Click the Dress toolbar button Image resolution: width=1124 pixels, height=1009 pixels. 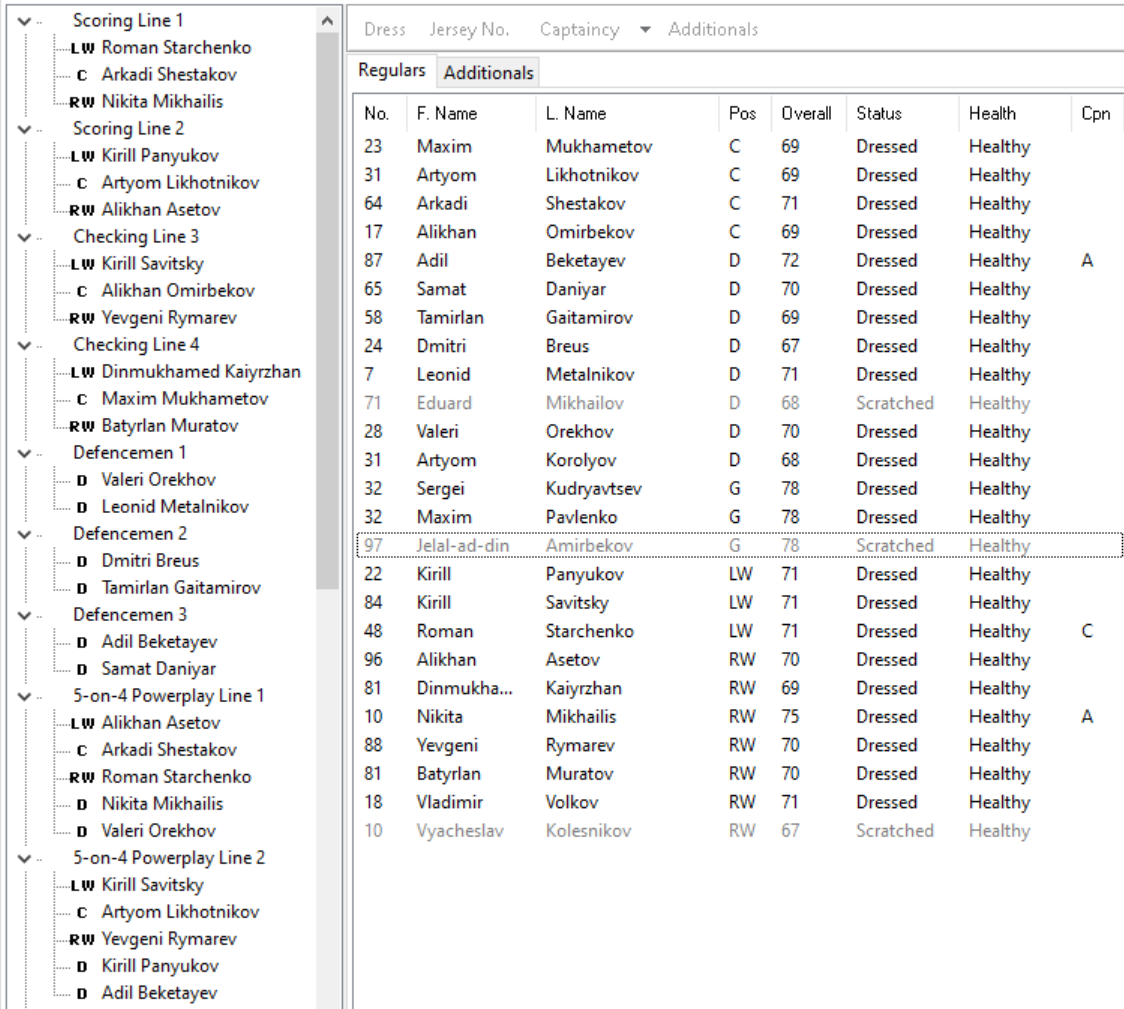[x=385, y=29]
